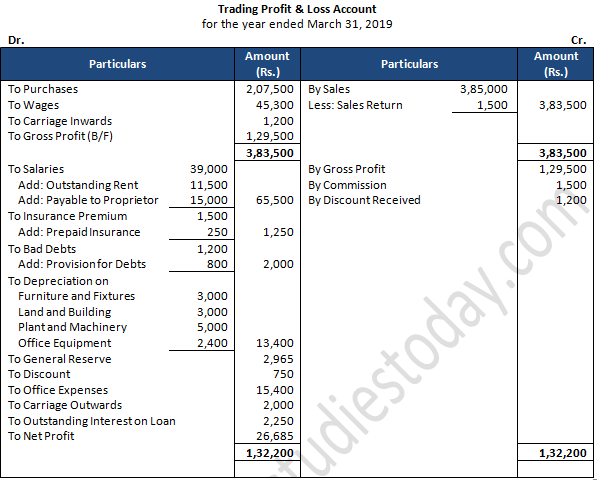Select 'To Office Expenses'
The height and width of the screenshot is (480, 597).
(58, 390)
